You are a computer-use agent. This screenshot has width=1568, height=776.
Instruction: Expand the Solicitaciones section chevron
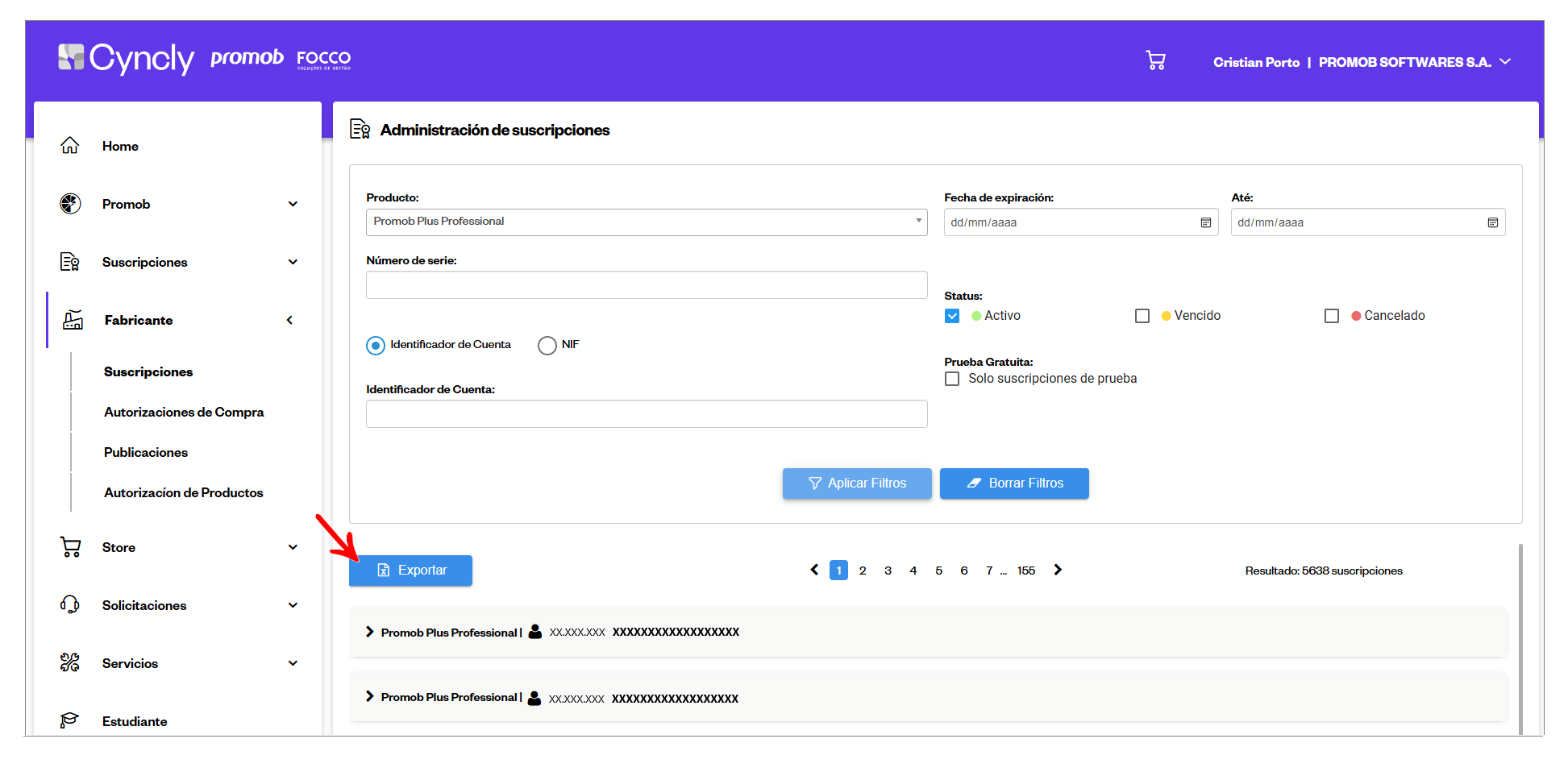click(293, 605)
